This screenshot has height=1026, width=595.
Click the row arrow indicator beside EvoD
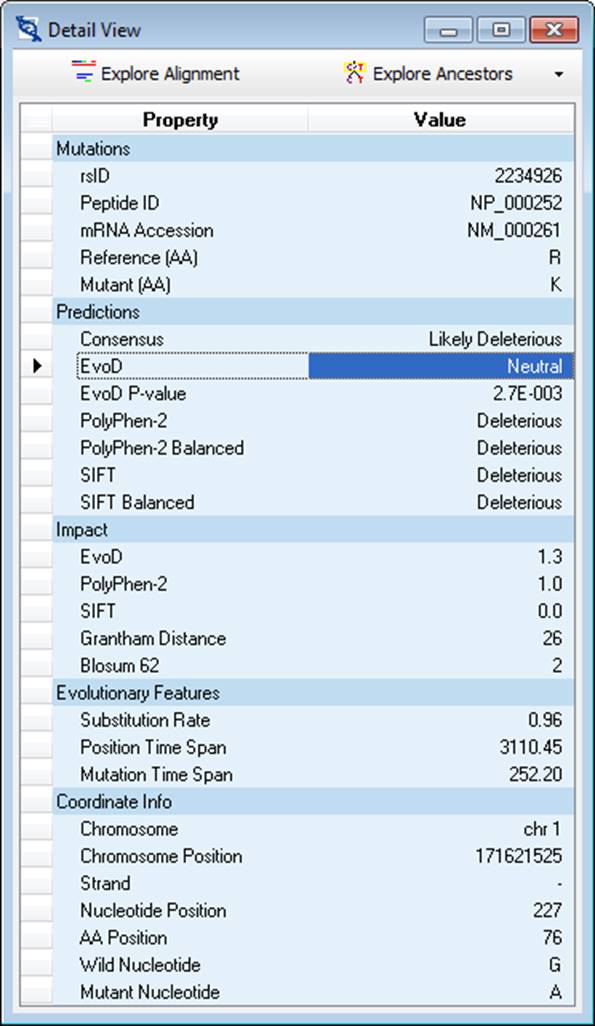click(x=37, y=366)
